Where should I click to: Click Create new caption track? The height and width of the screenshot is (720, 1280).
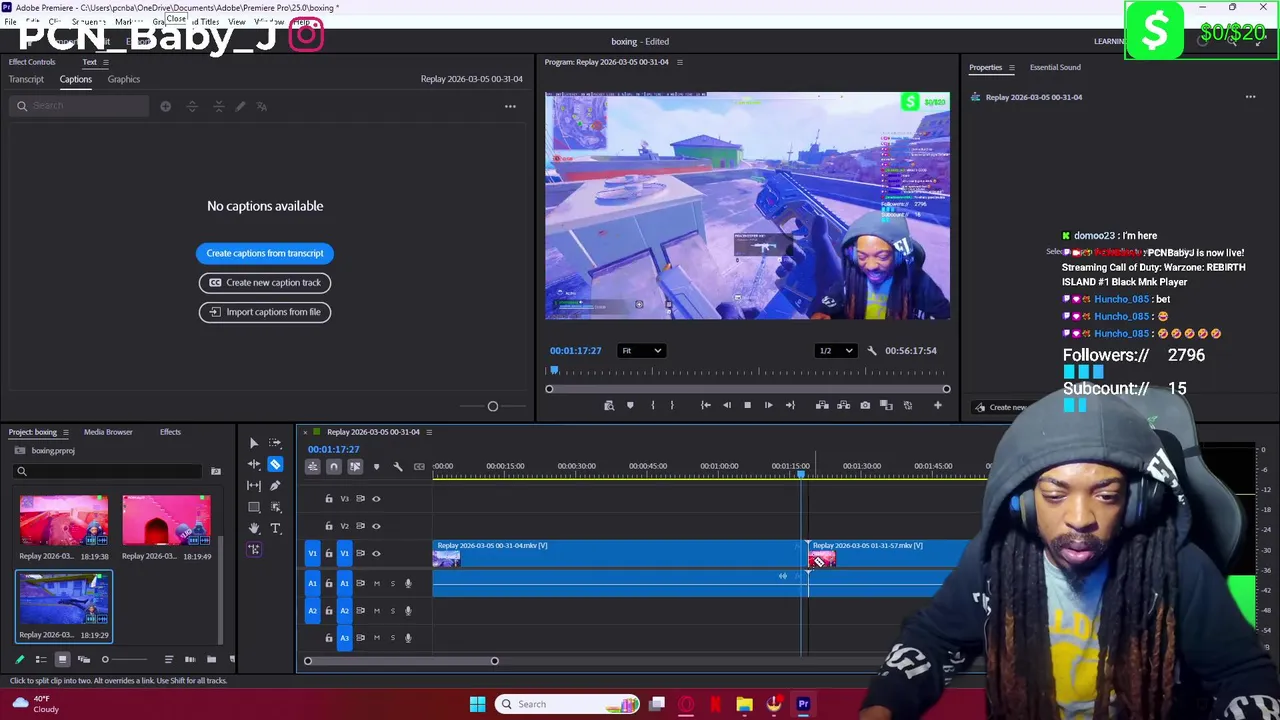[265, 282]
